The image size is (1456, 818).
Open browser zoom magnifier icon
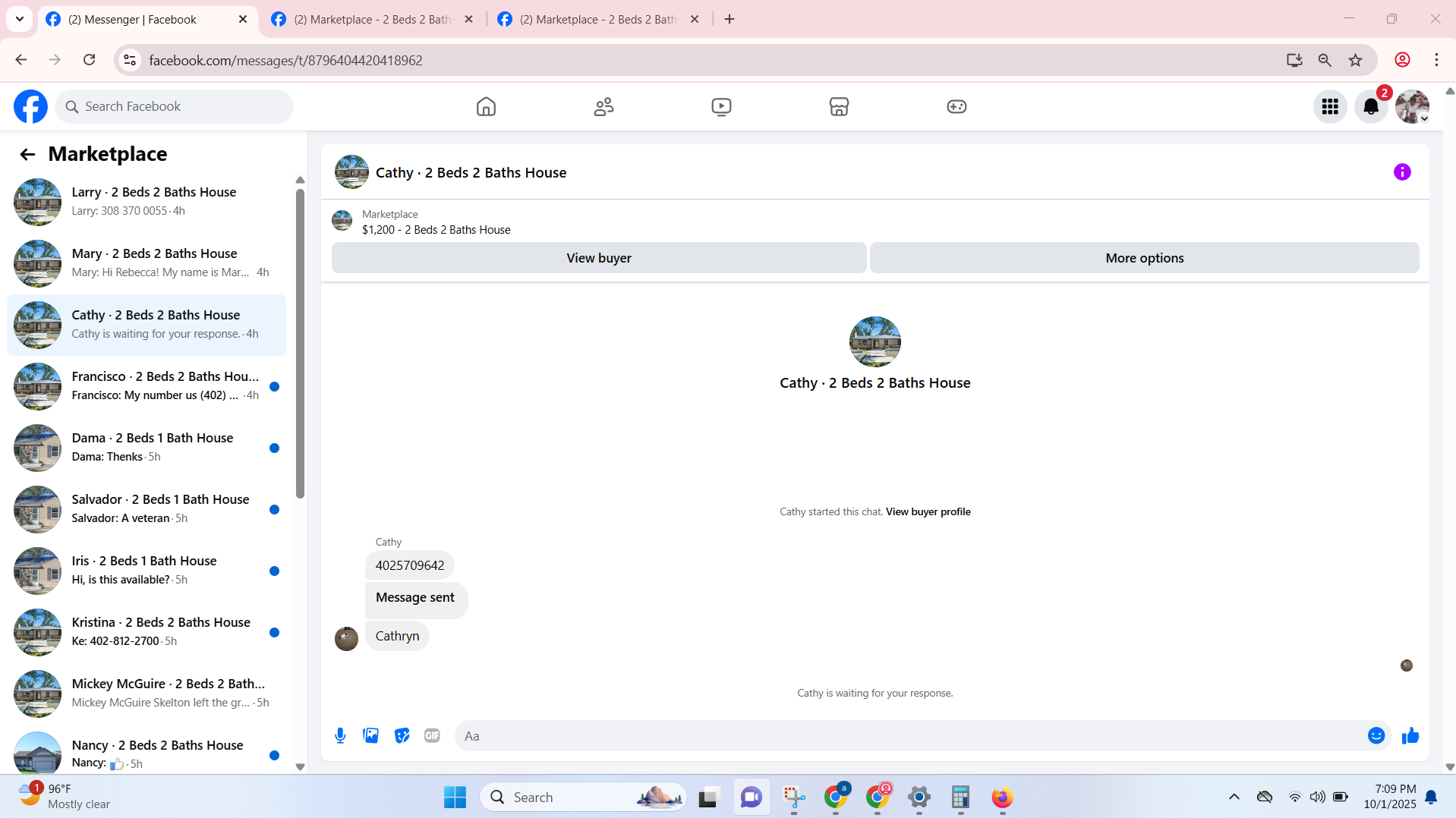point(1325,60)
